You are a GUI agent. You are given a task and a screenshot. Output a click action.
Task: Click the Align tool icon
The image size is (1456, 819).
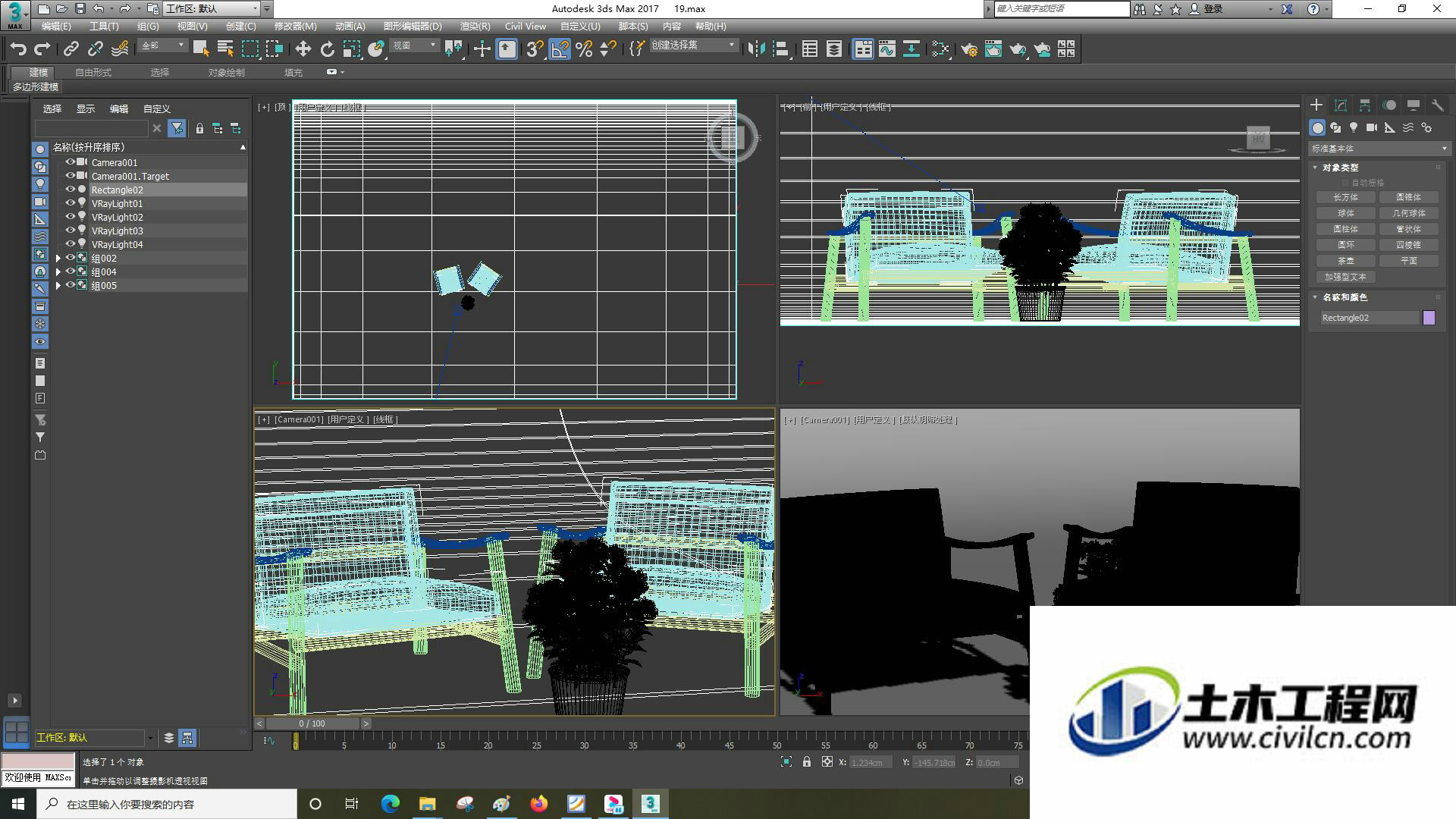pos(780,49)
